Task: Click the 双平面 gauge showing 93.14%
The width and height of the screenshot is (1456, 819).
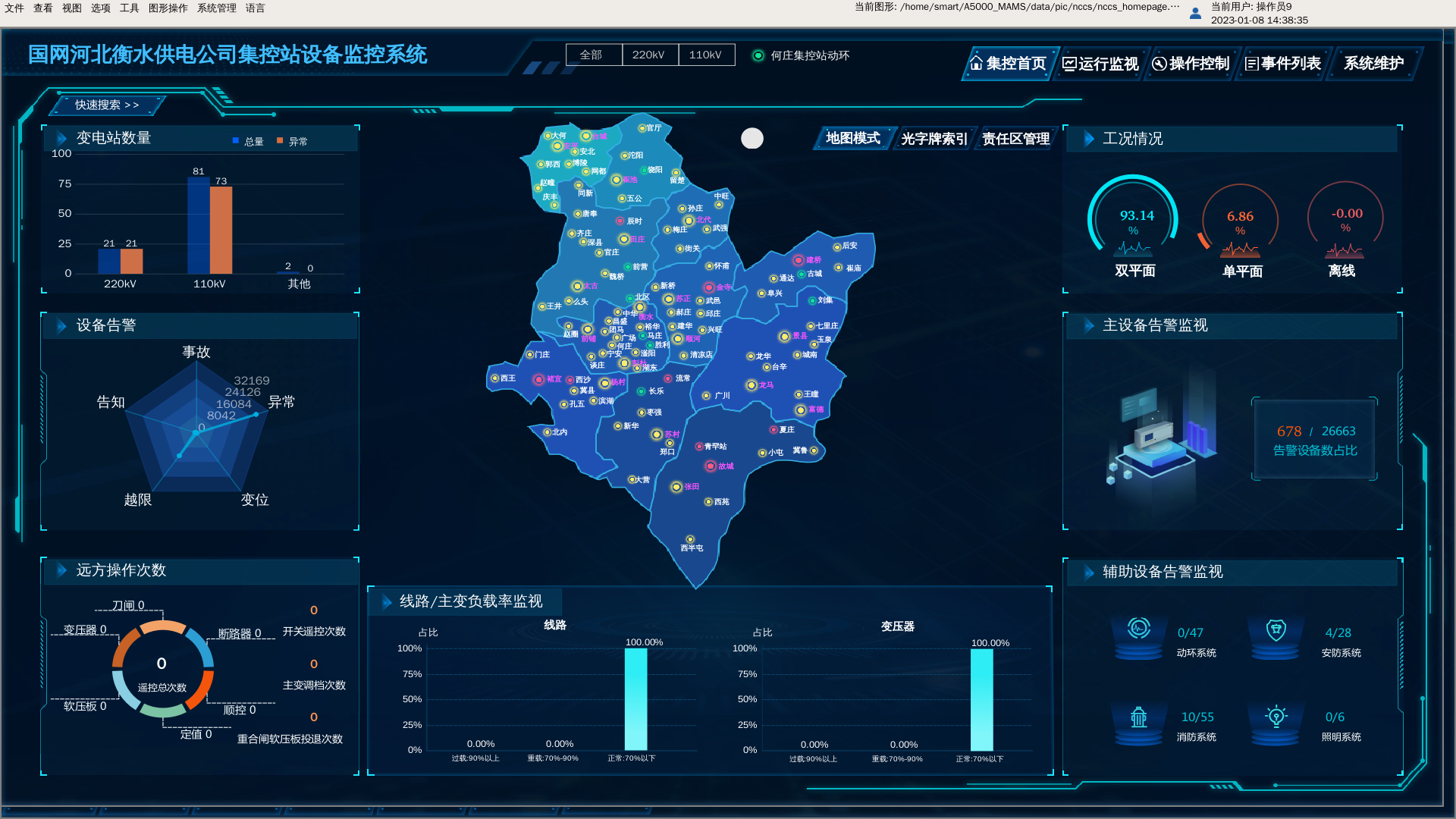Action: [1134, 221]
